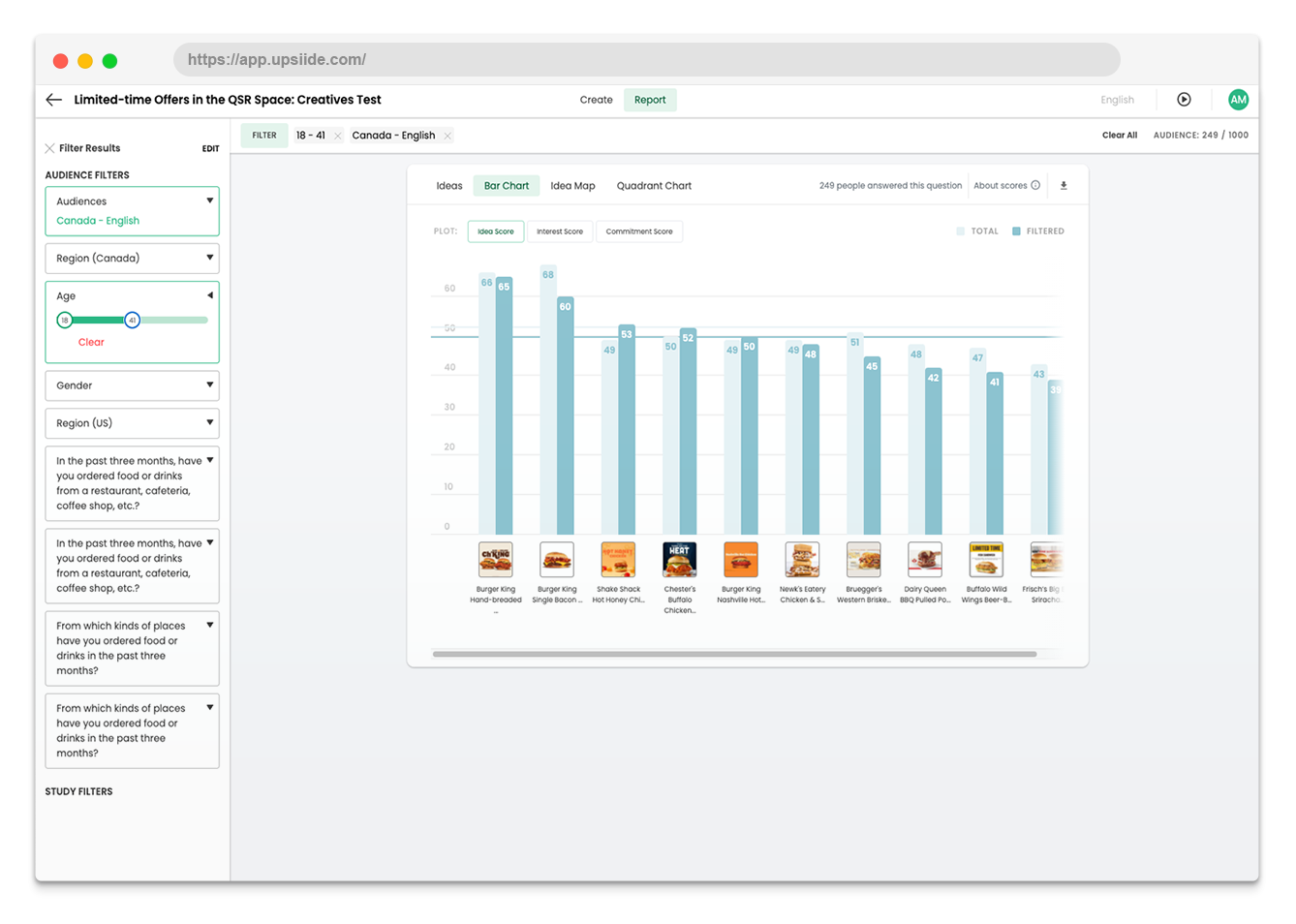Viewport: 1296px width, 924px height.
Task: Close the Filter Results panel with the X
Action: (x=49, y=148)
